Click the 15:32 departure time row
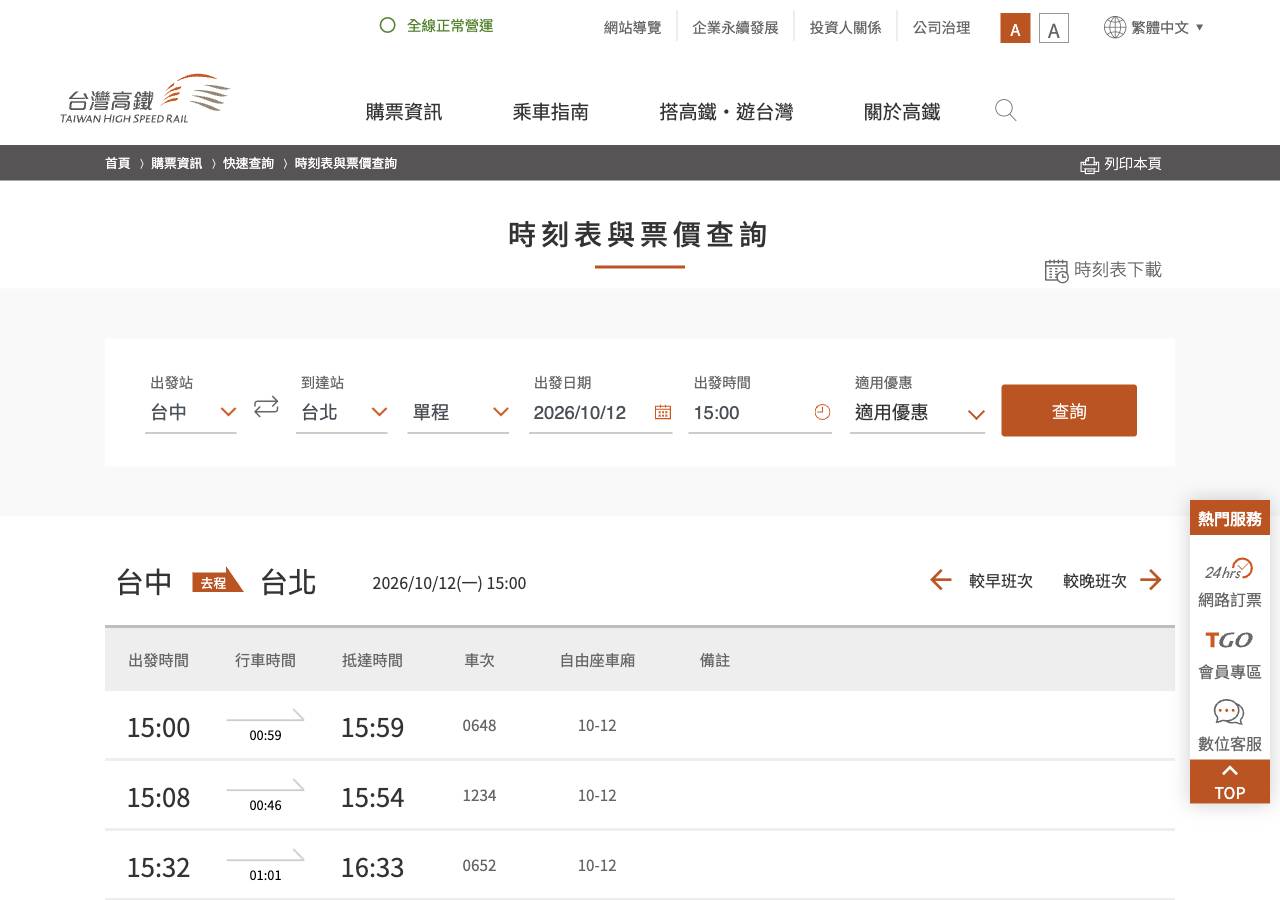Viewport: 1280px width, 900px height. coord(640,866)
